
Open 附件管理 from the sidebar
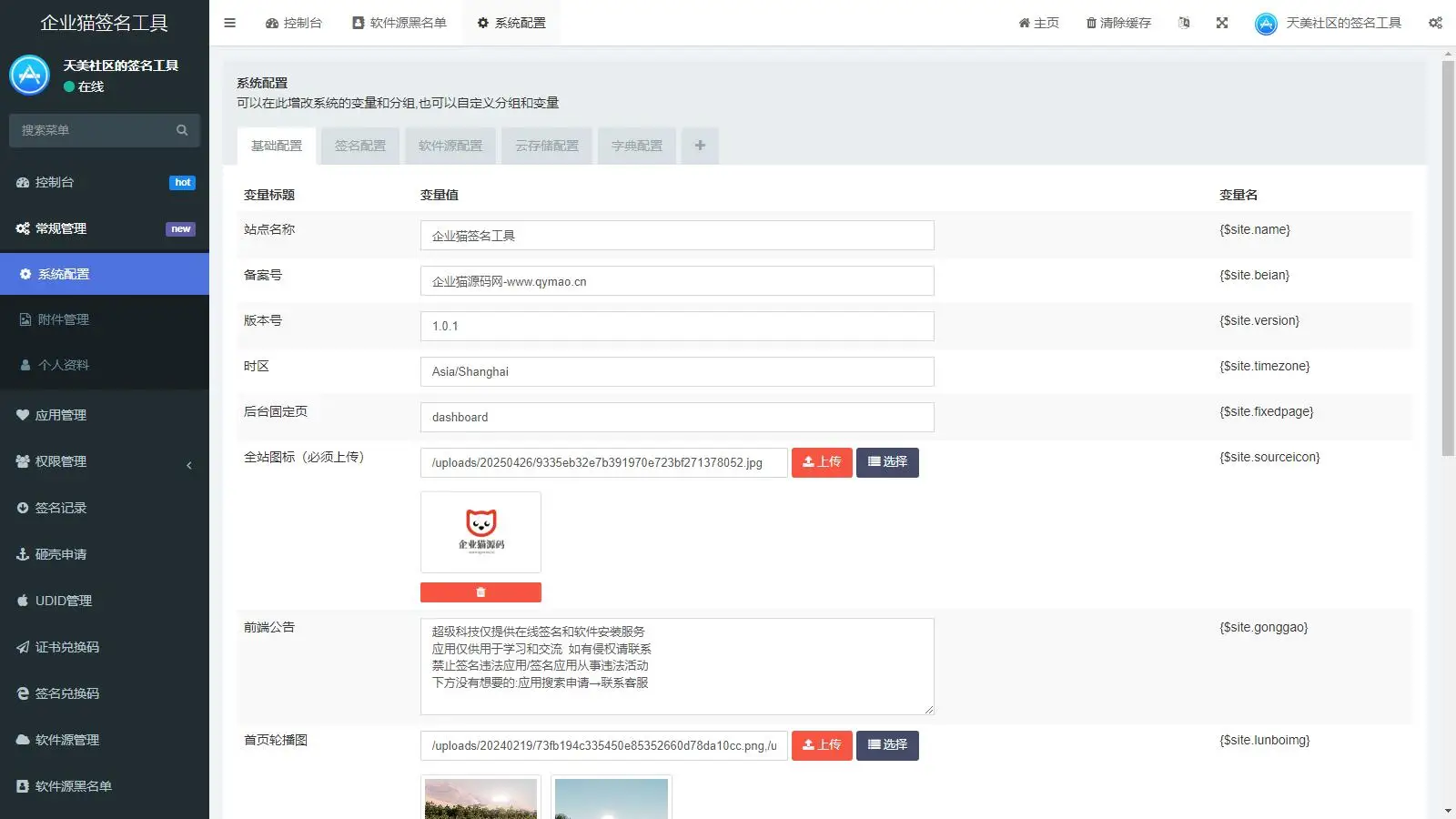[64, 319]
